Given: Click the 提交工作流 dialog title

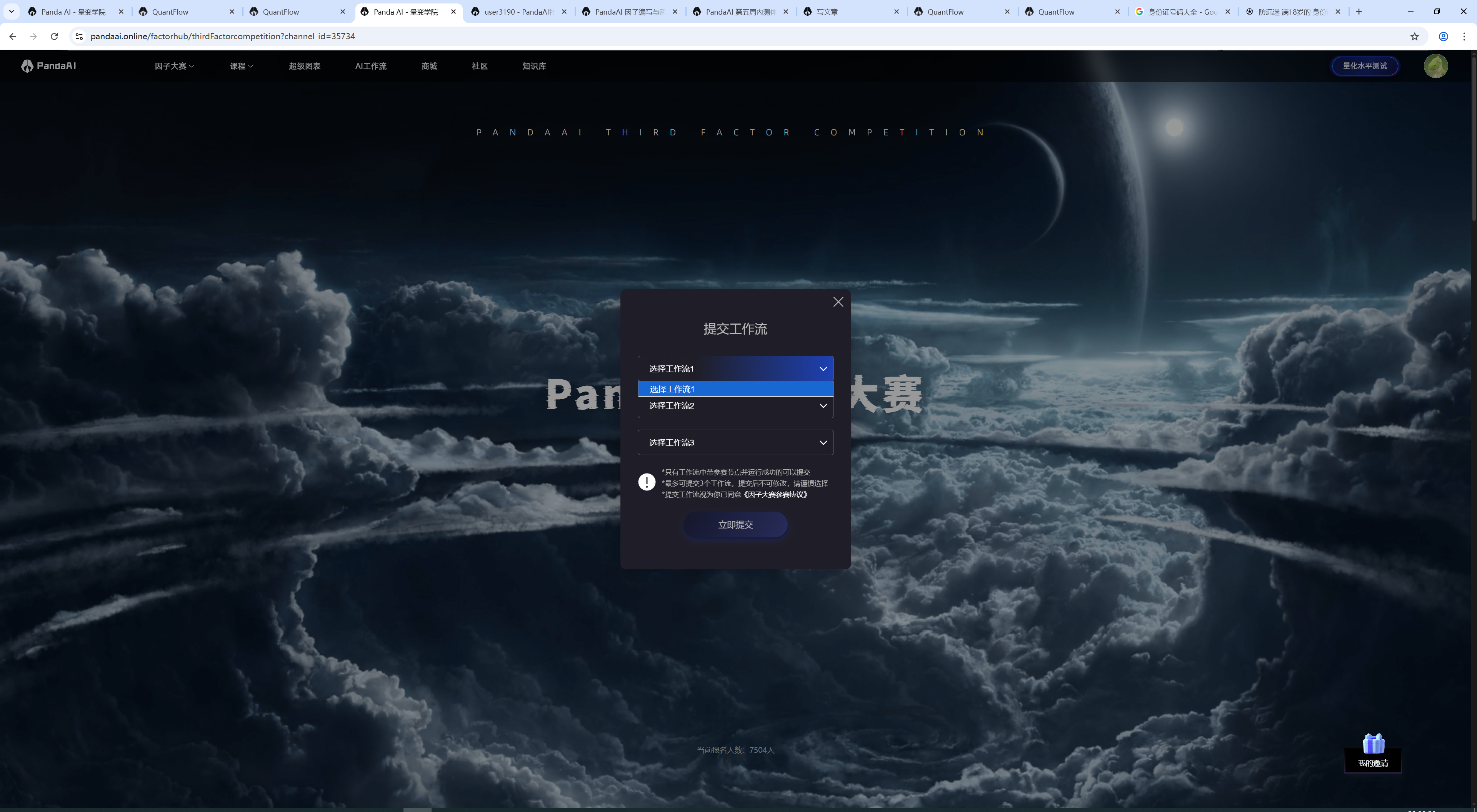Looking at the screenshot, I should [x=736, y=328].
